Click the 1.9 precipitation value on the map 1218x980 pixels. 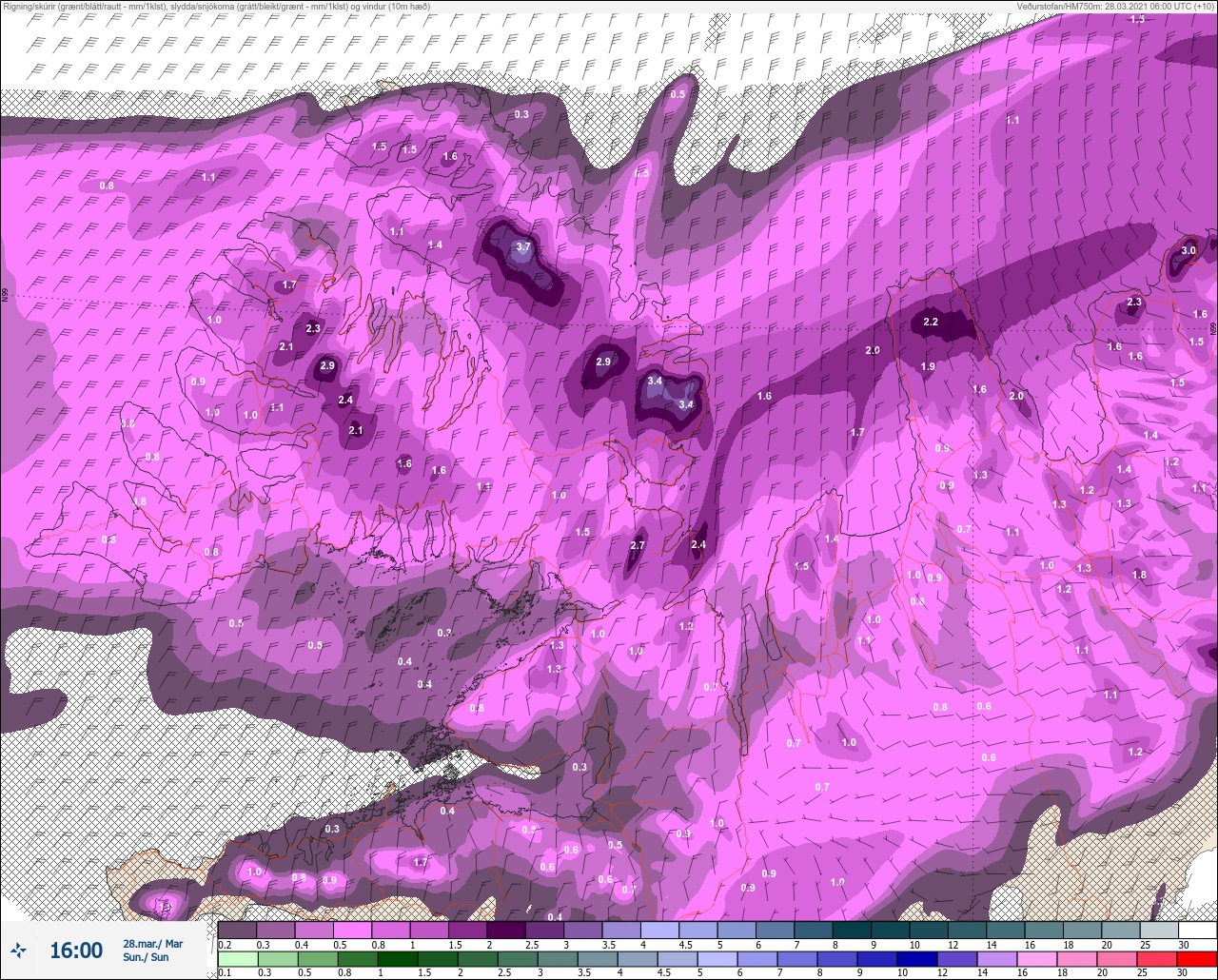tap(928, 366)
